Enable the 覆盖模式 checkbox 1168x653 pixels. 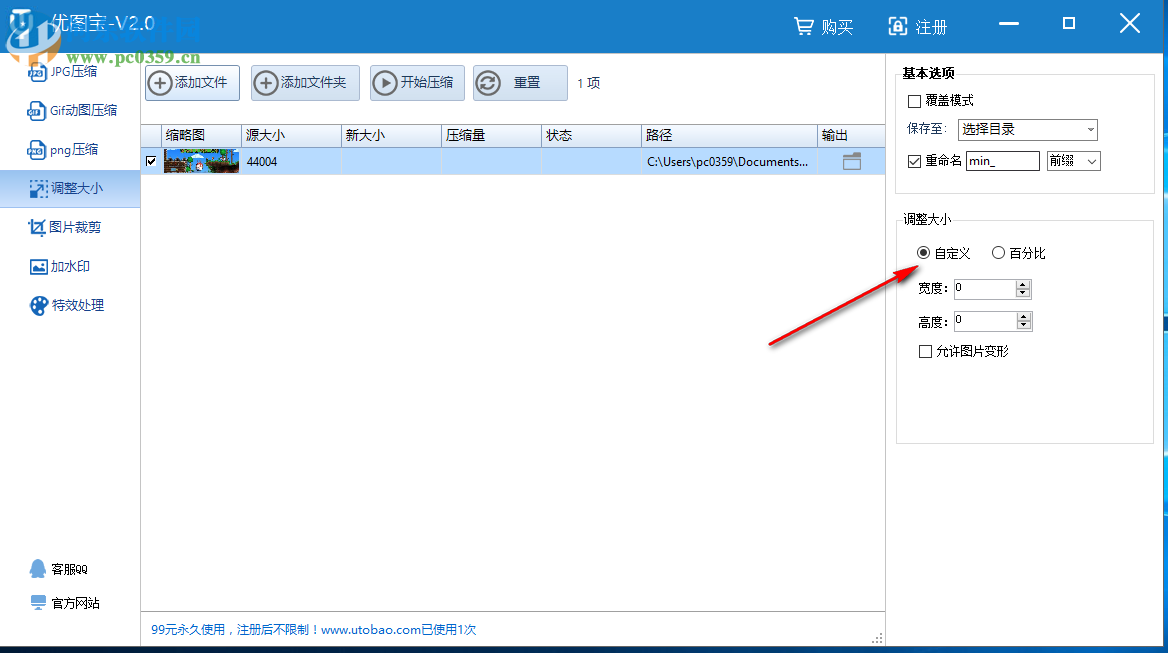pyautogui.click(x=914, y=101)
